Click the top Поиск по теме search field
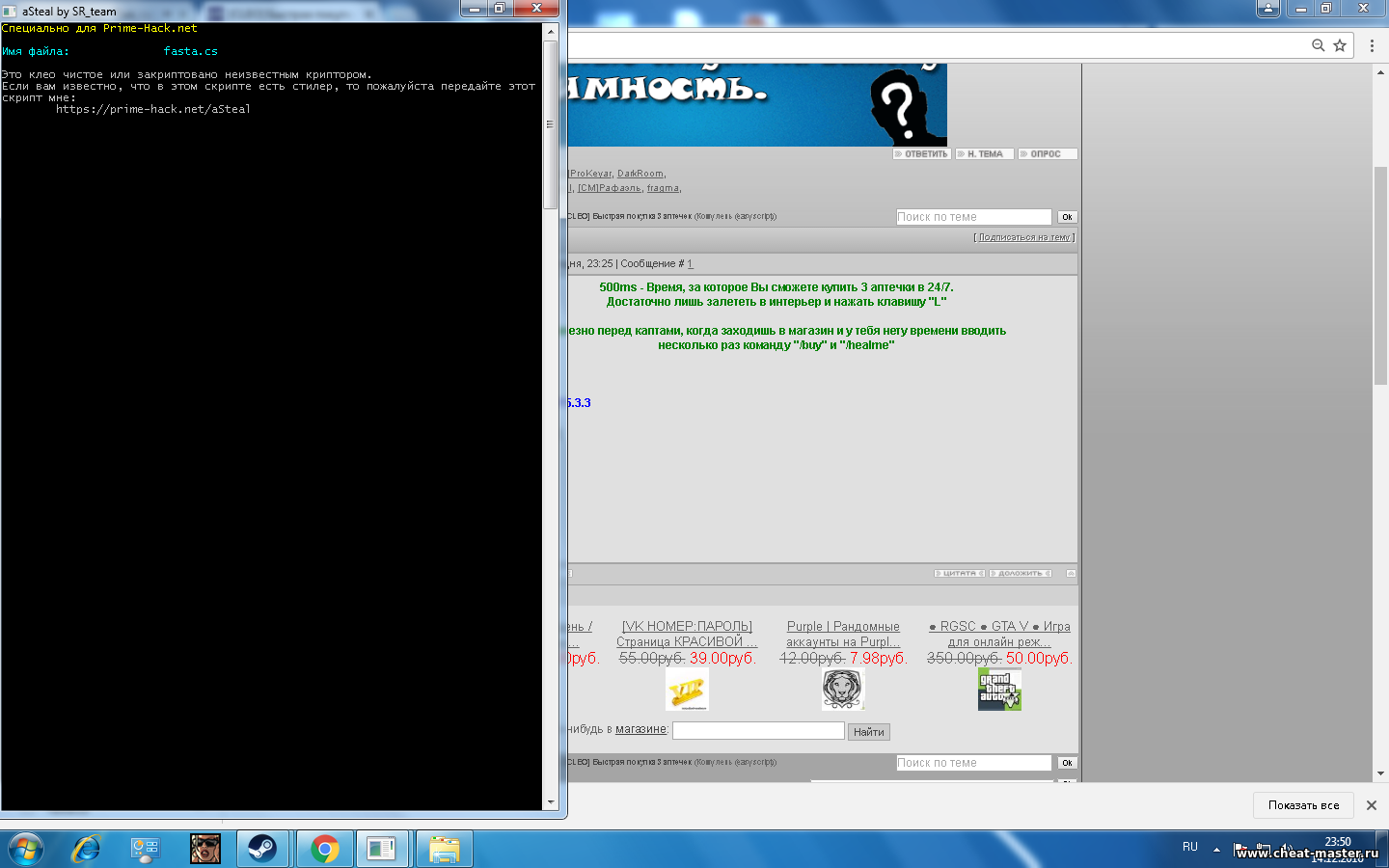 pos(972,217)
